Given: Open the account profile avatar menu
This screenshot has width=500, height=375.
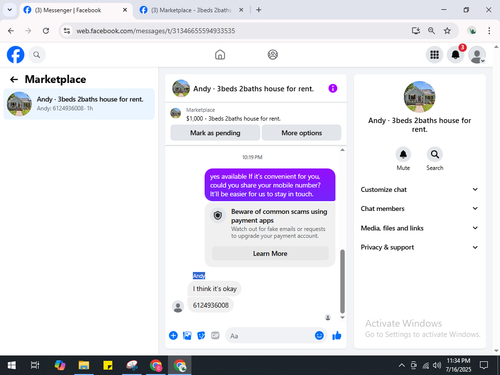Looking at the screenshot, I should pyautogui.click(x=477, y=55).
